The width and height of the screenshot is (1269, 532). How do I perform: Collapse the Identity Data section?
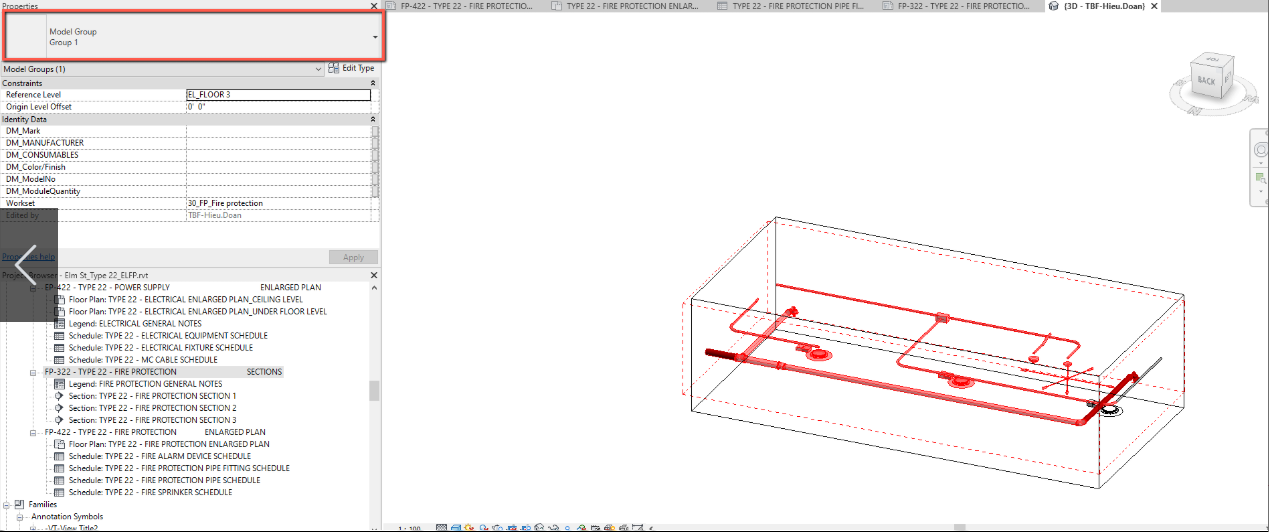click(373, 119)
